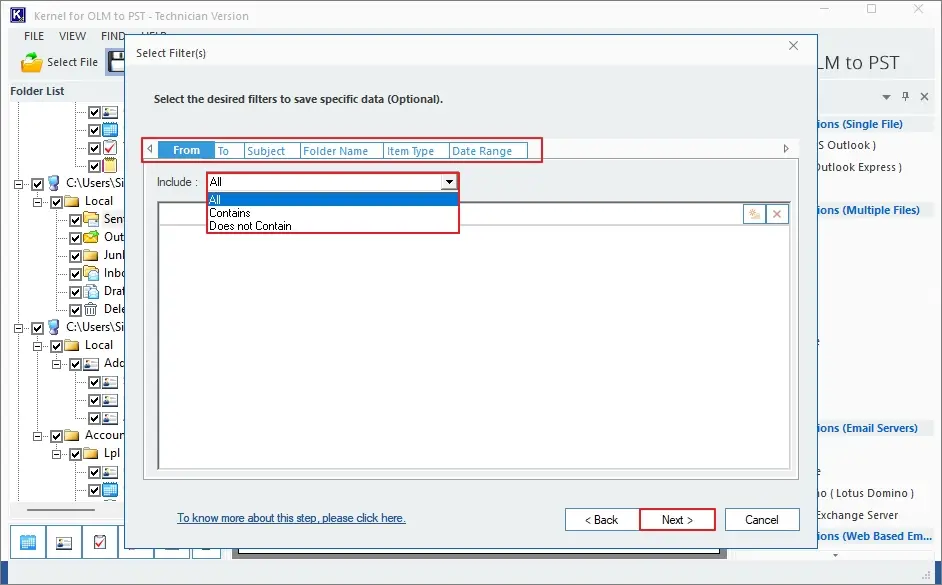The width and height of the screenshot is (942, 585).
Task: Click the add filter entry icon
Action: [755, 214]
